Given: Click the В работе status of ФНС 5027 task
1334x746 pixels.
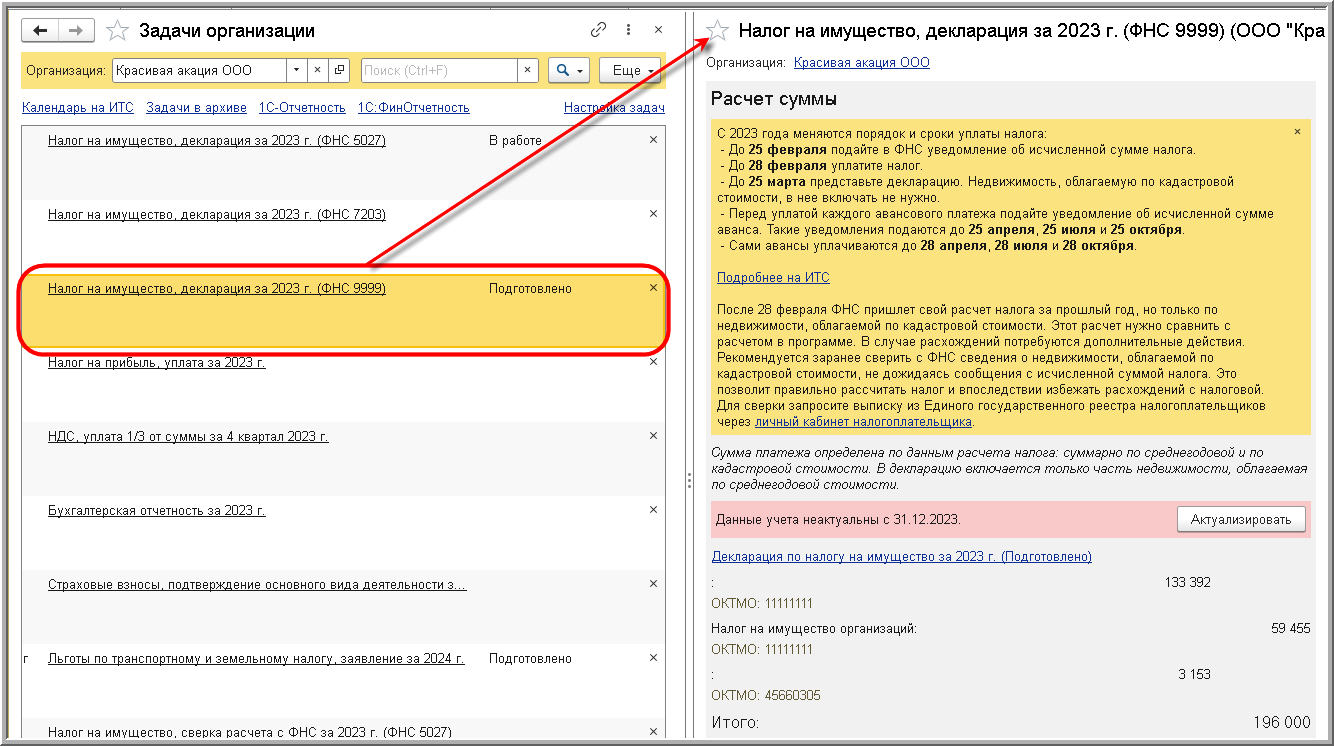Looking at the screenshot, I should (x=515, y=141).
